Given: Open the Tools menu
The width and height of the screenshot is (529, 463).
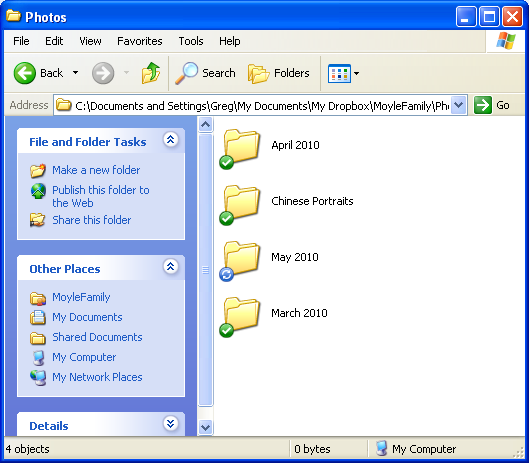Looking at the screenshot, I should [191, 41].
